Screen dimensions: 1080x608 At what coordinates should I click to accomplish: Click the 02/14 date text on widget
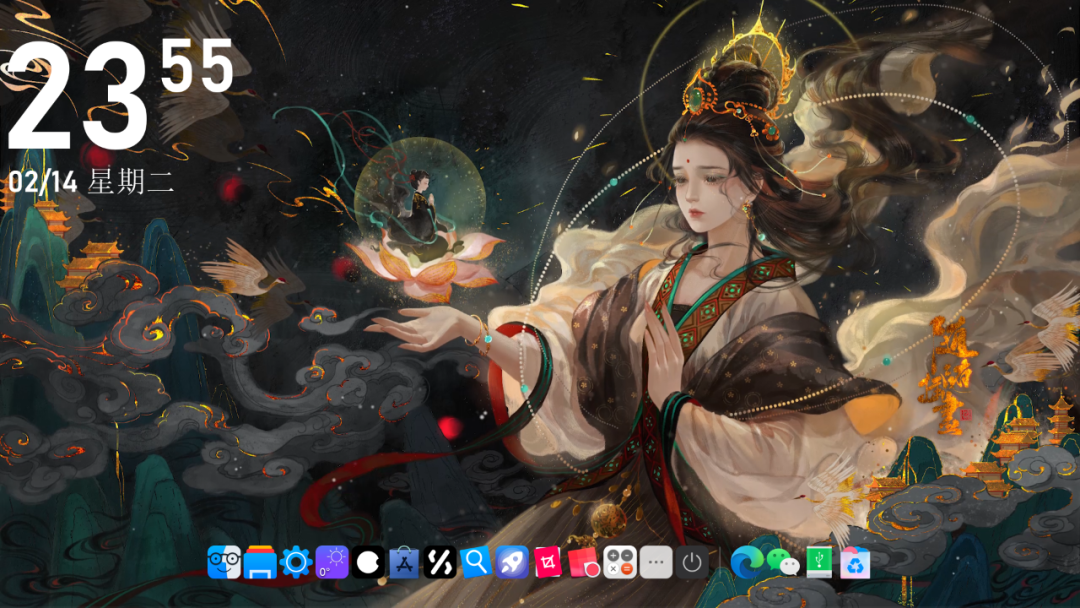[x=45, y=182]
